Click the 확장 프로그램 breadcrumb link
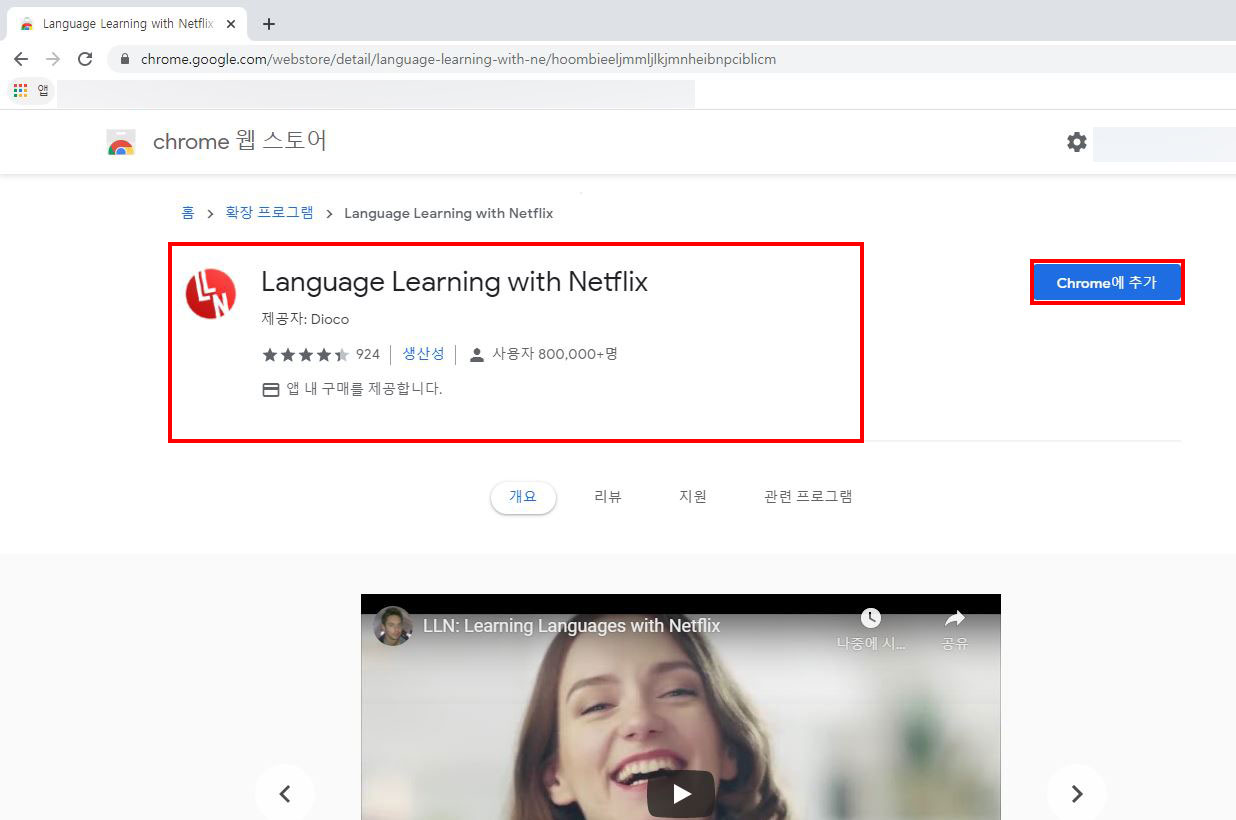The image size is (1236, 820). click(269, 213)
